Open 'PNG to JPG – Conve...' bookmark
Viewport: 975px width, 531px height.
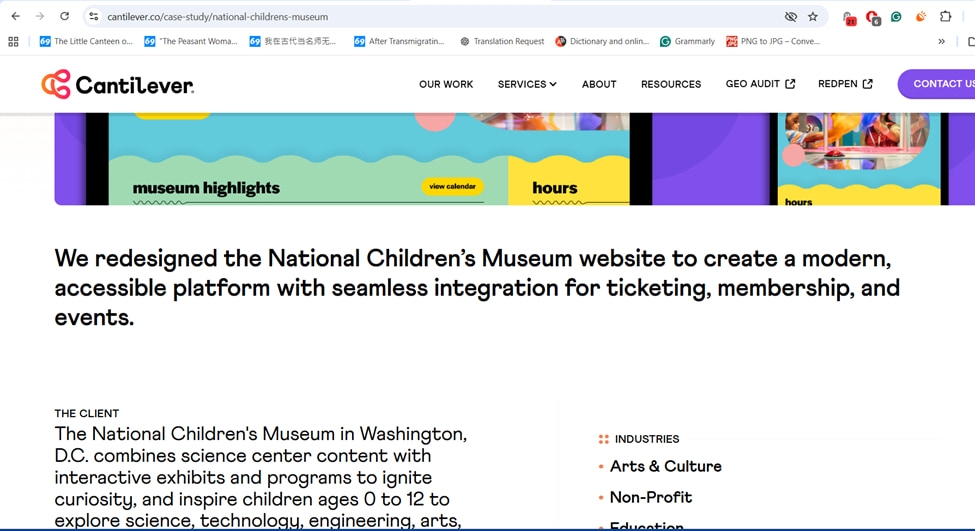coord(773,42)
